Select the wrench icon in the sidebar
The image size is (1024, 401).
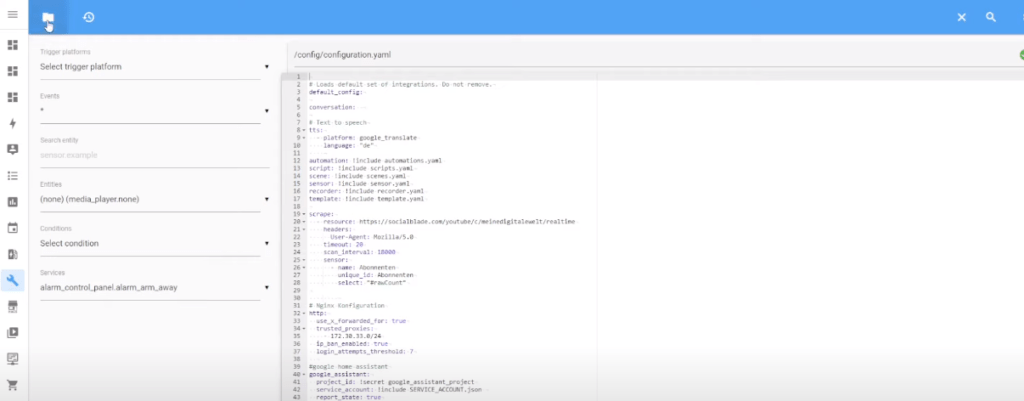pos(13,280)
